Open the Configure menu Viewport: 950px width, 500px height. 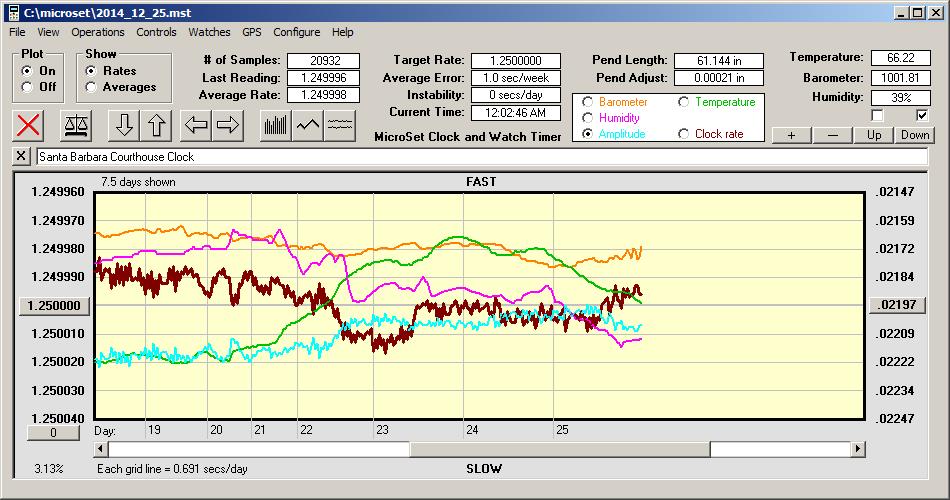pyautogui.click(x=297, y=32)
